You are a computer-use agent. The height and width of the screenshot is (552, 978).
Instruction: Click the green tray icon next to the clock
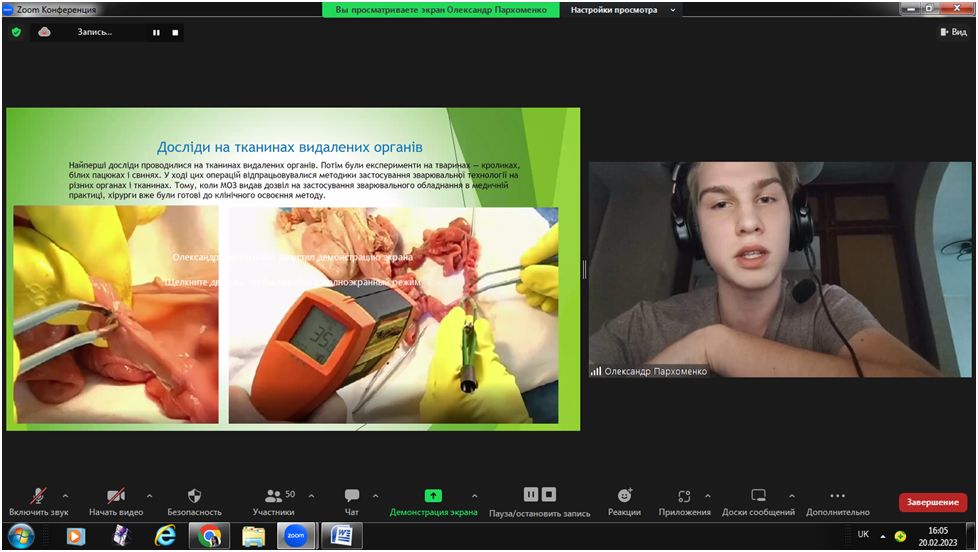[900, 536]
